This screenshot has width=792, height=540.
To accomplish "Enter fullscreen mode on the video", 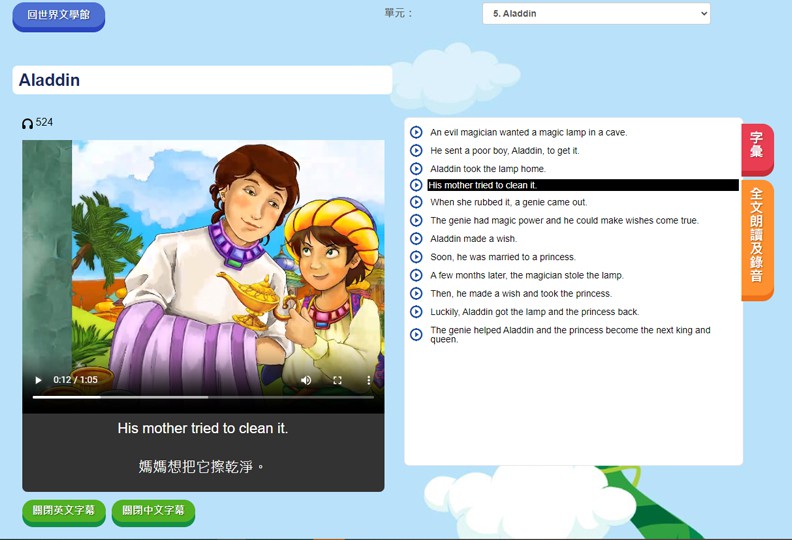I will (x=337, y=380).
